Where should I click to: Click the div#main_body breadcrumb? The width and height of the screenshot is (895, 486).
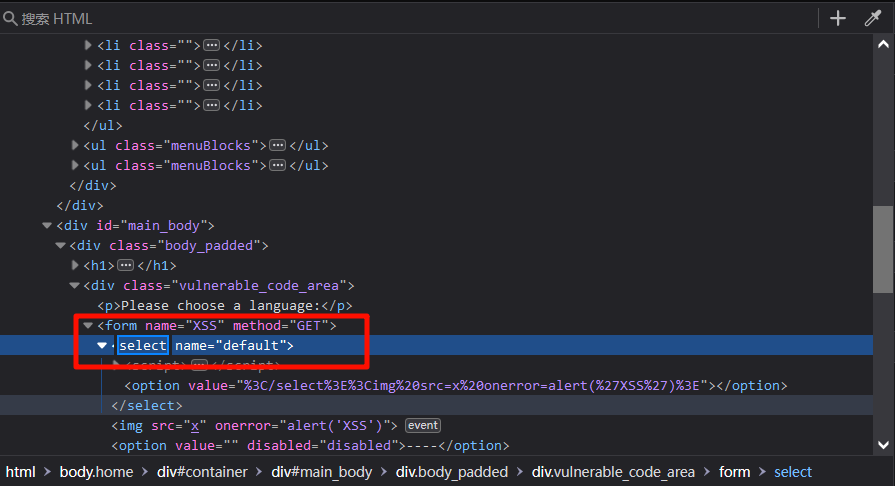pos(321,472)
